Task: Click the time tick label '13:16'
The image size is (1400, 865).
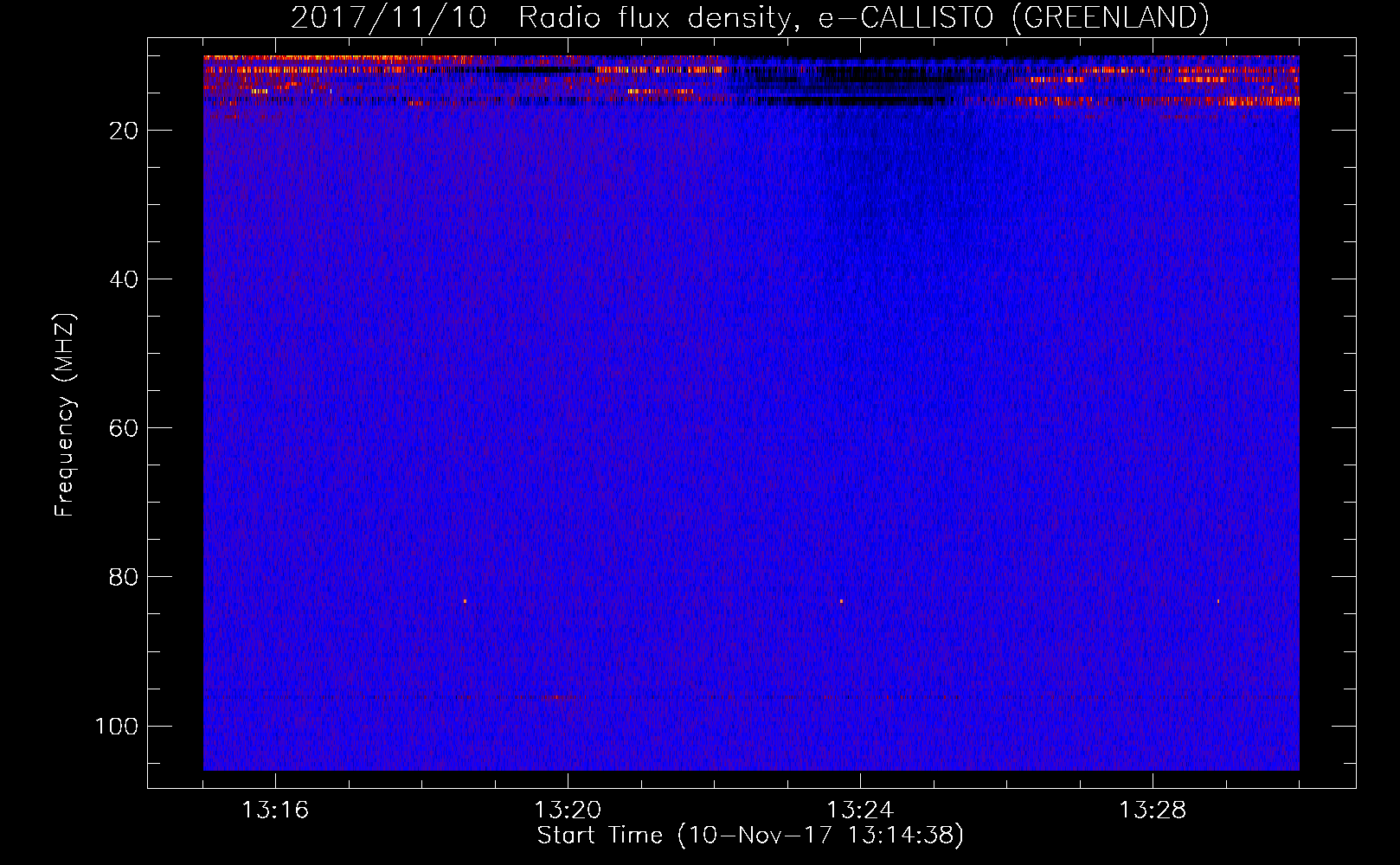Action: point(275,811)
